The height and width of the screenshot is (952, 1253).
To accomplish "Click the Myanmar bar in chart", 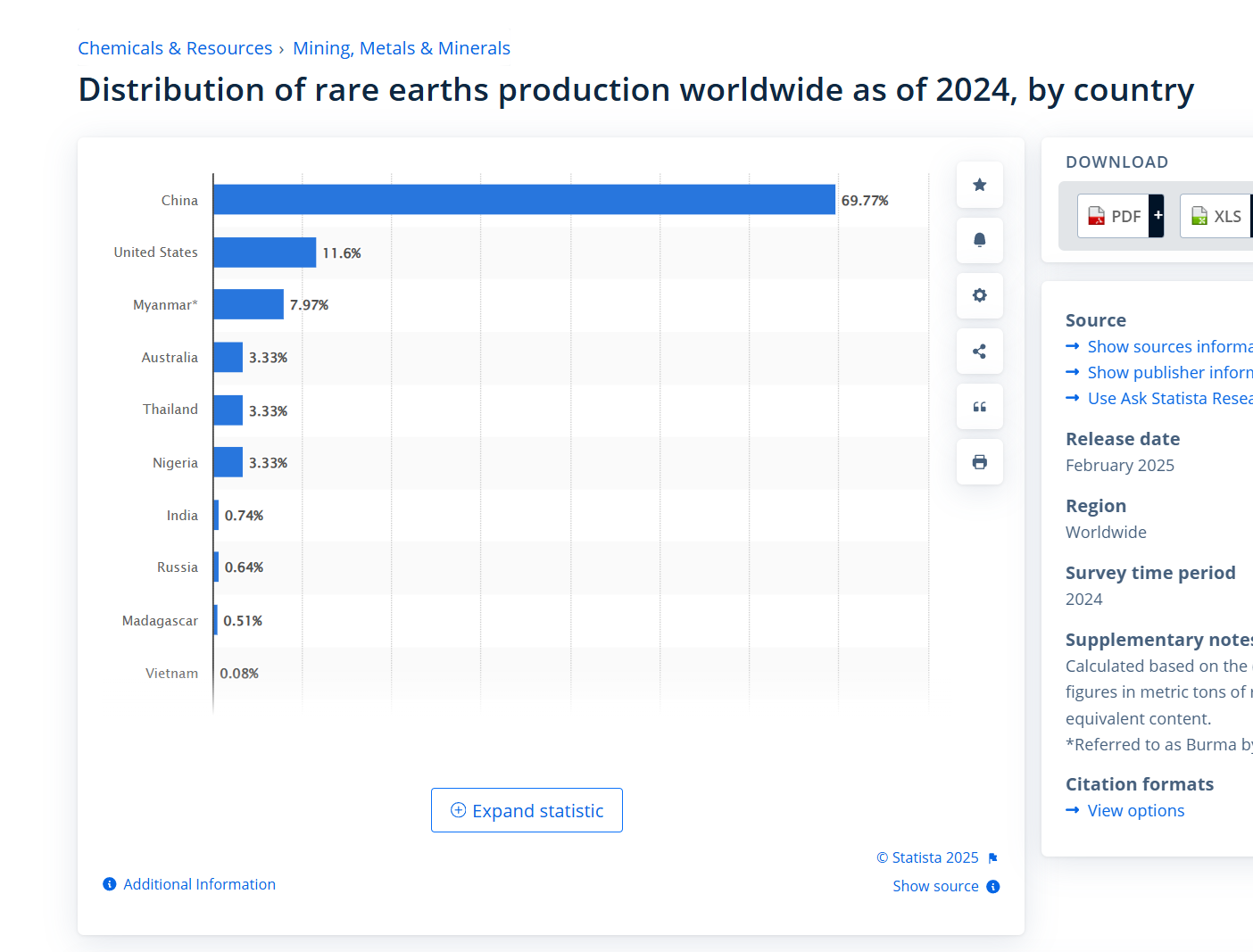I will tap(248, 304).
